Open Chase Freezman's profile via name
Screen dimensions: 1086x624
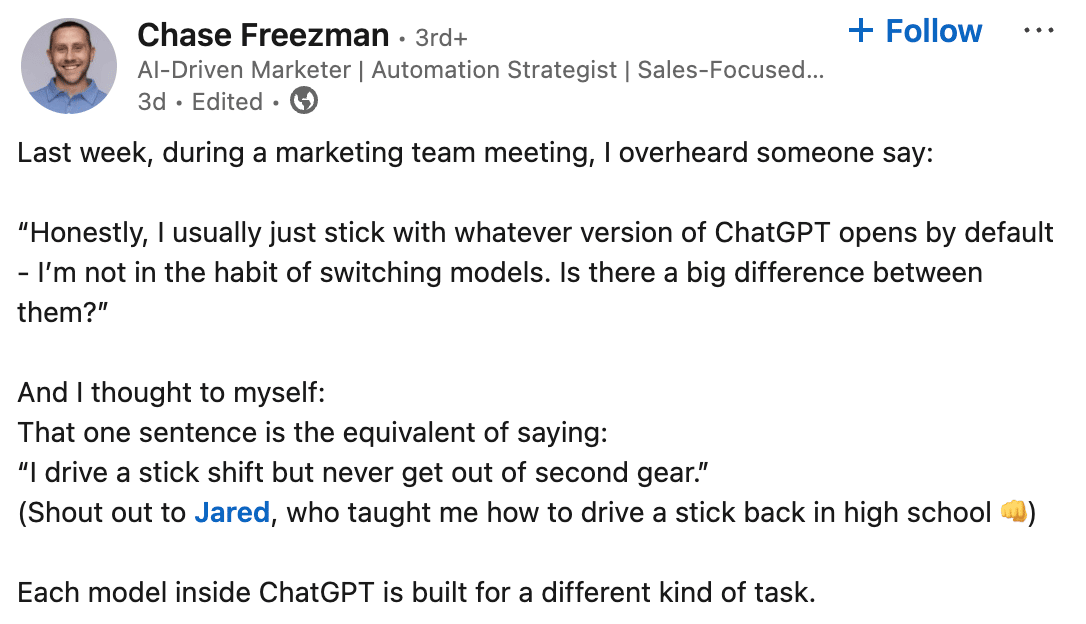coord(263,36)
